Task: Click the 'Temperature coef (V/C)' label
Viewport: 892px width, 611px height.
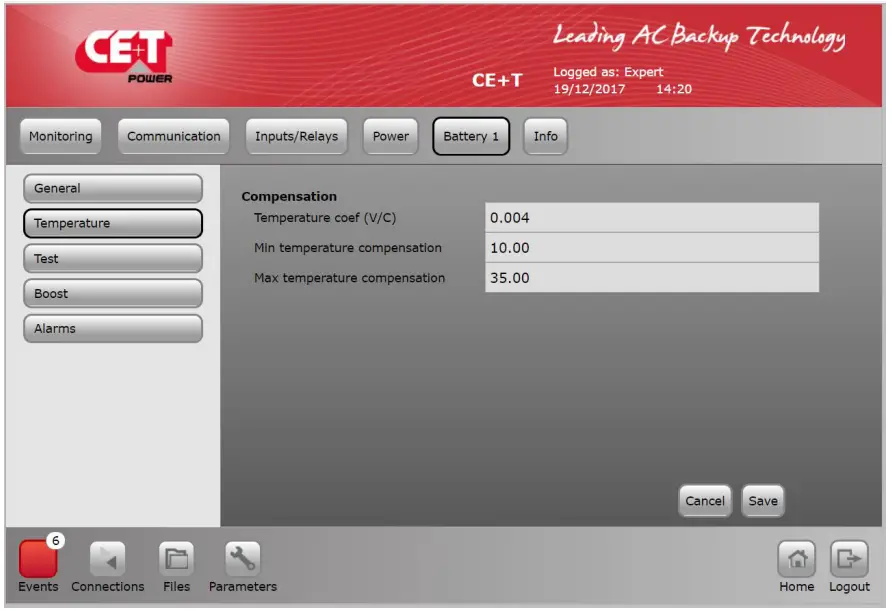Action: click(325, 218)
